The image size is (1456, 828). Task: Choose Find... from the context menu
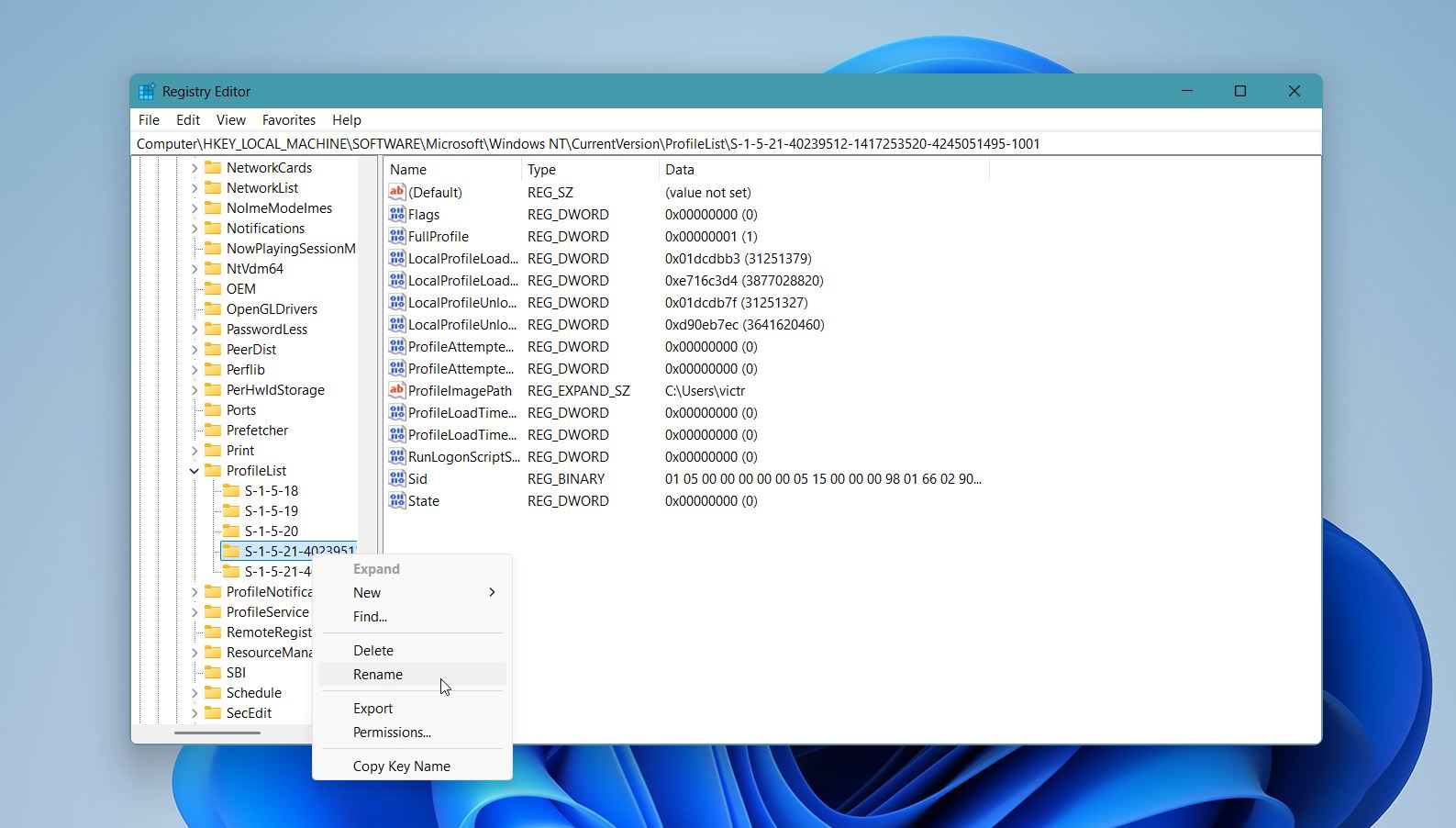coord(412,617)
